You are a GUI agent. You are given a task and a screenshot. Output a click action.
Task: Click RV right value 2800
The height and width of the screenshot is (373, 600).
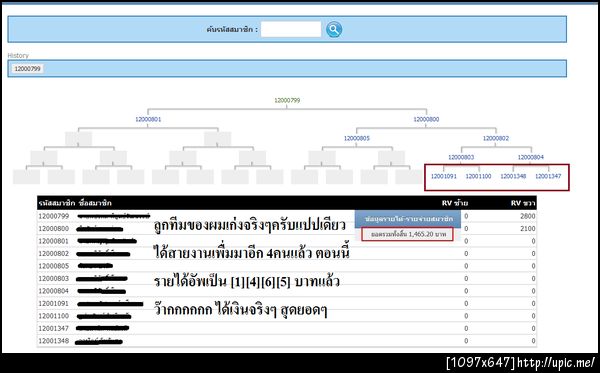coord(527,216)
